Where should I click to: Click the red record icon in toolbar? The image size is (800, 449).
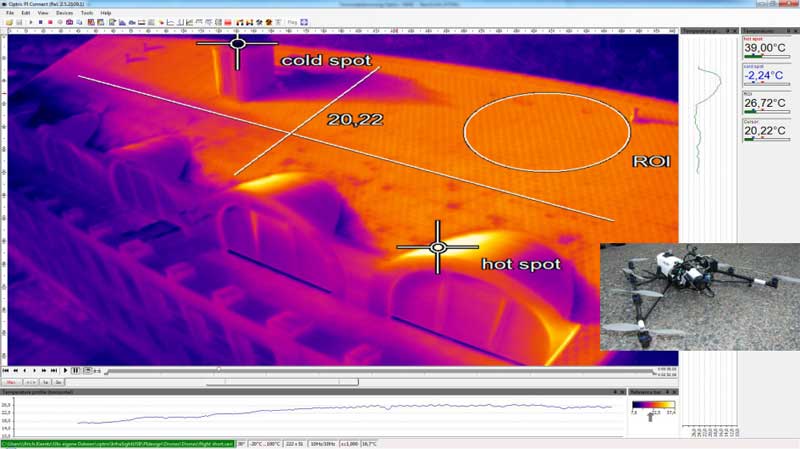48,22
